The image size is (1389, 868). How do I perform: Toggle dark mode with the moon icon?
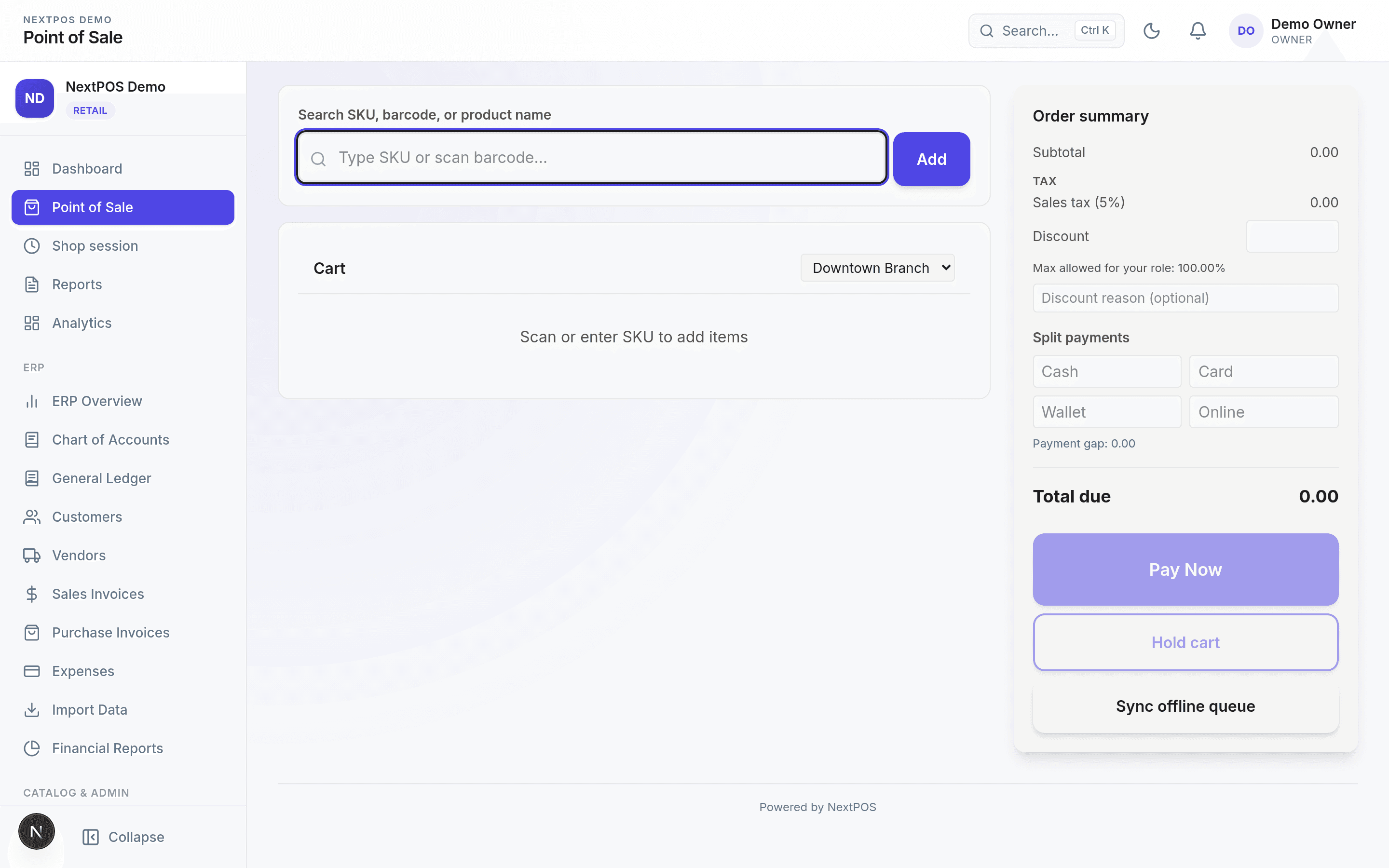click(1151, 30)
